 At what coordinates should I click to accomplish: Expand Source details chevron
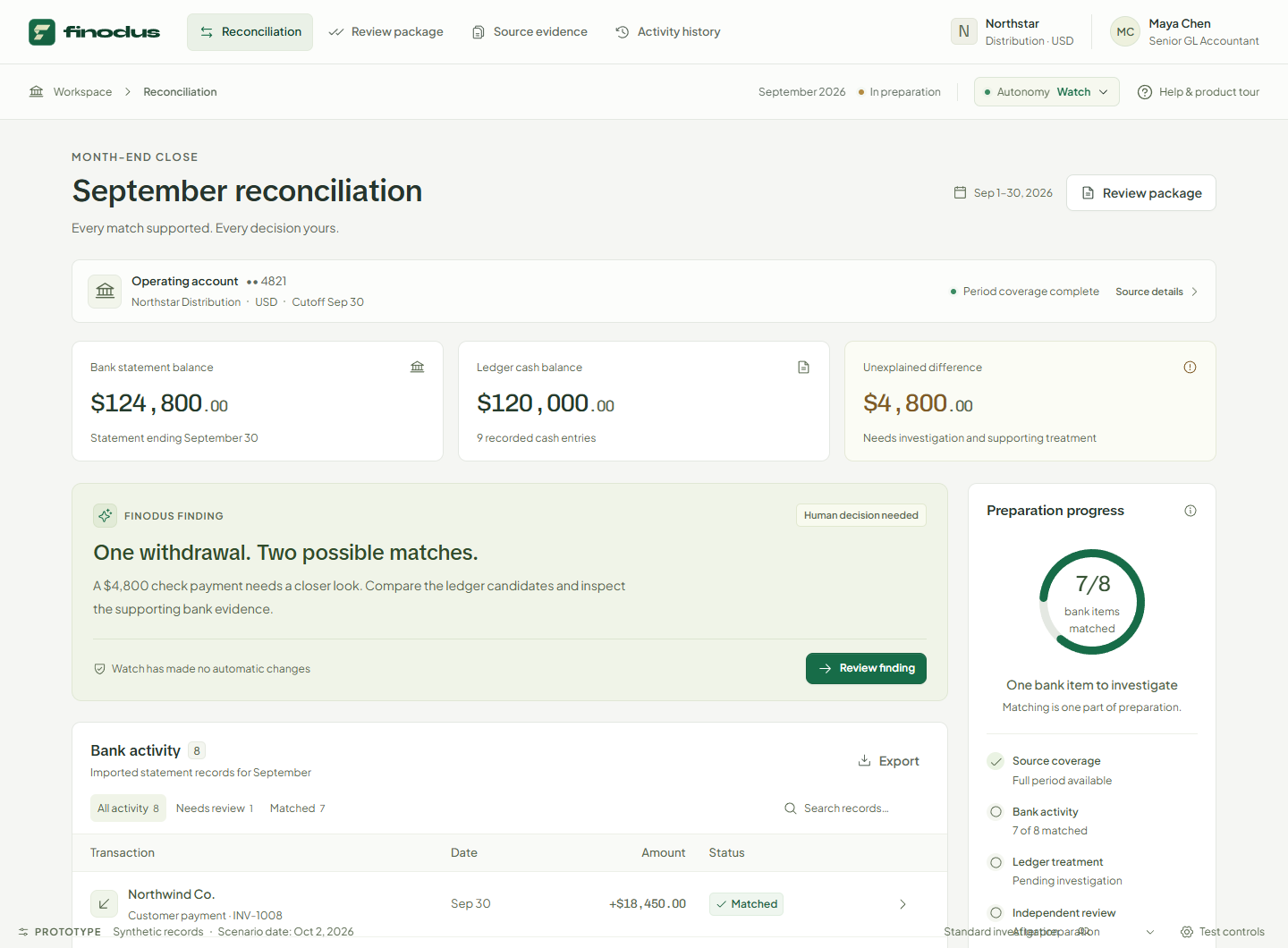coord(1195,292)
